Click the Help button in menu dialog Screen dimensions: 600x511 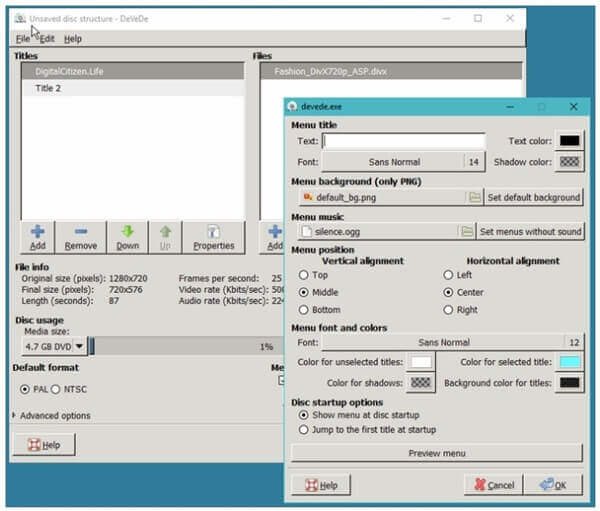click(x=321, y=485)
